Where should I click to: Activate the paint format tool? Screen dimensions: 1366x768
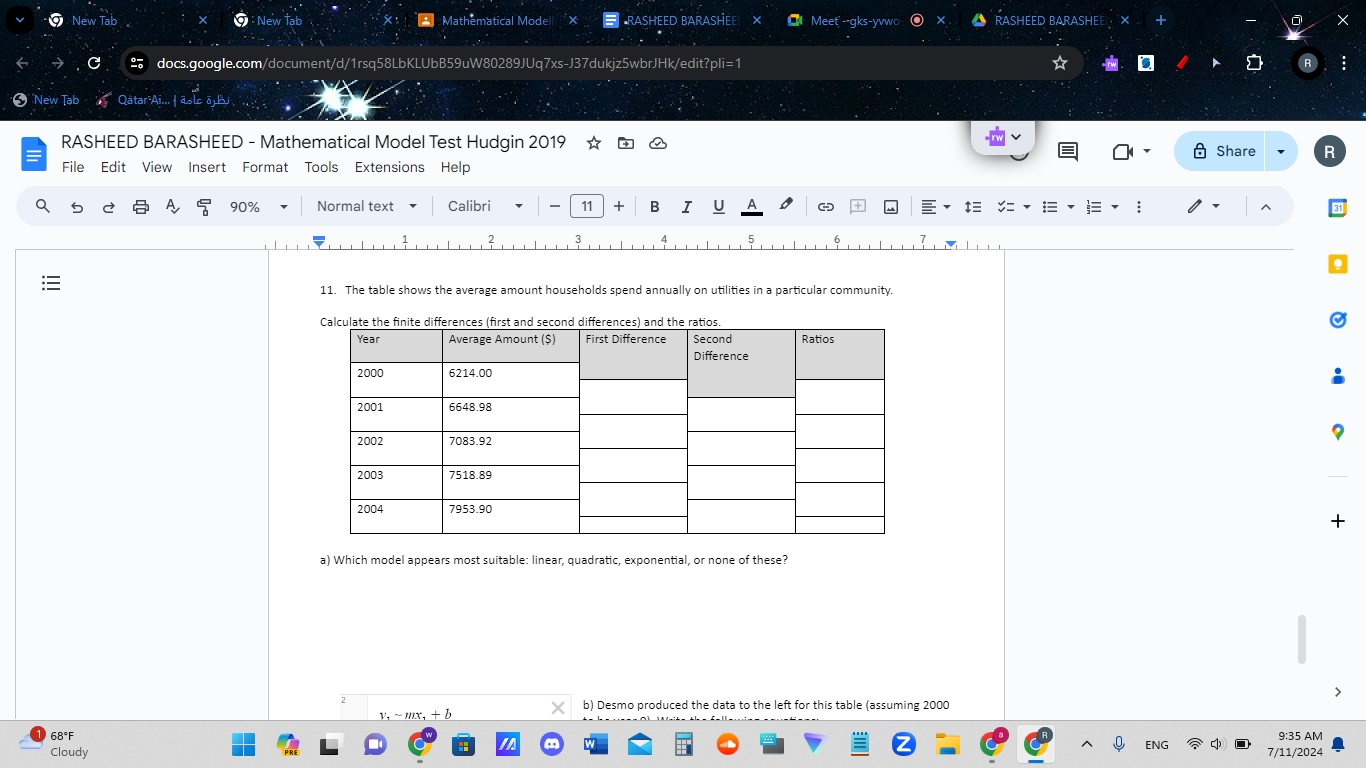[204, 206]
